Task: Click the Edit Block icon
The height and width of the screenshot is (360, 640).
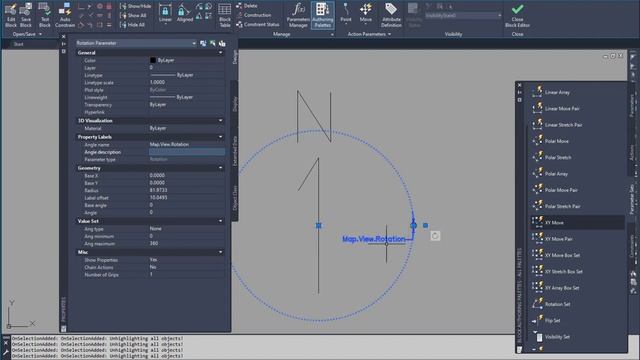Action: 11,15
